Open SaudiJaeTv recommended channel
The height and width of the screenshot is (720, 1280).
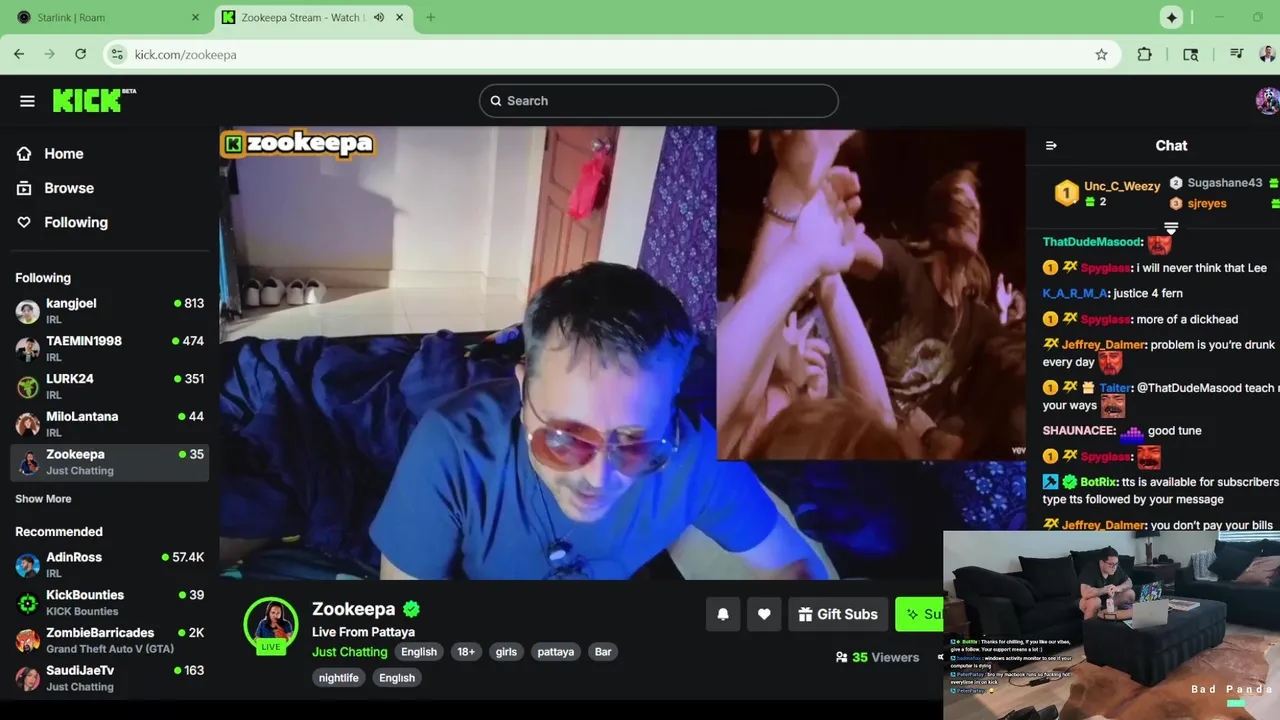click(110, 678)
